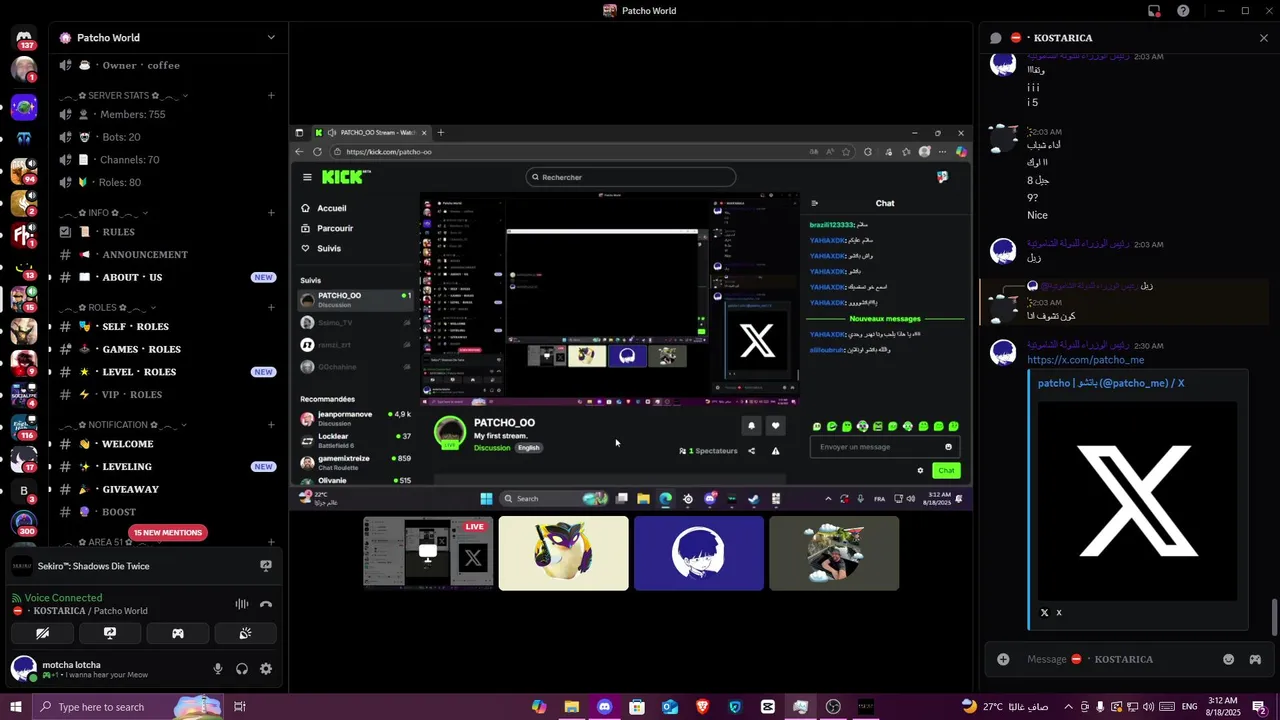Start an activity with the game controller button
The height and width of the screenshot is (720, 1280).
178,633
